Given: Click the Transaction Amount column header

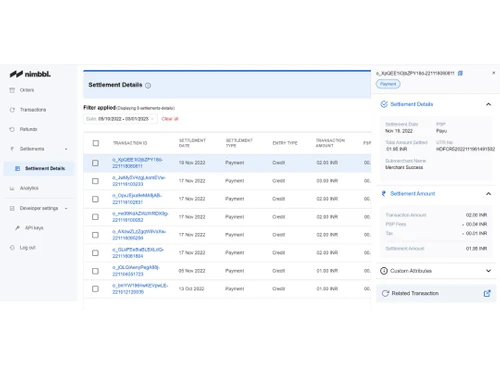Looking at the screenshot, I should tap(330, 143).
